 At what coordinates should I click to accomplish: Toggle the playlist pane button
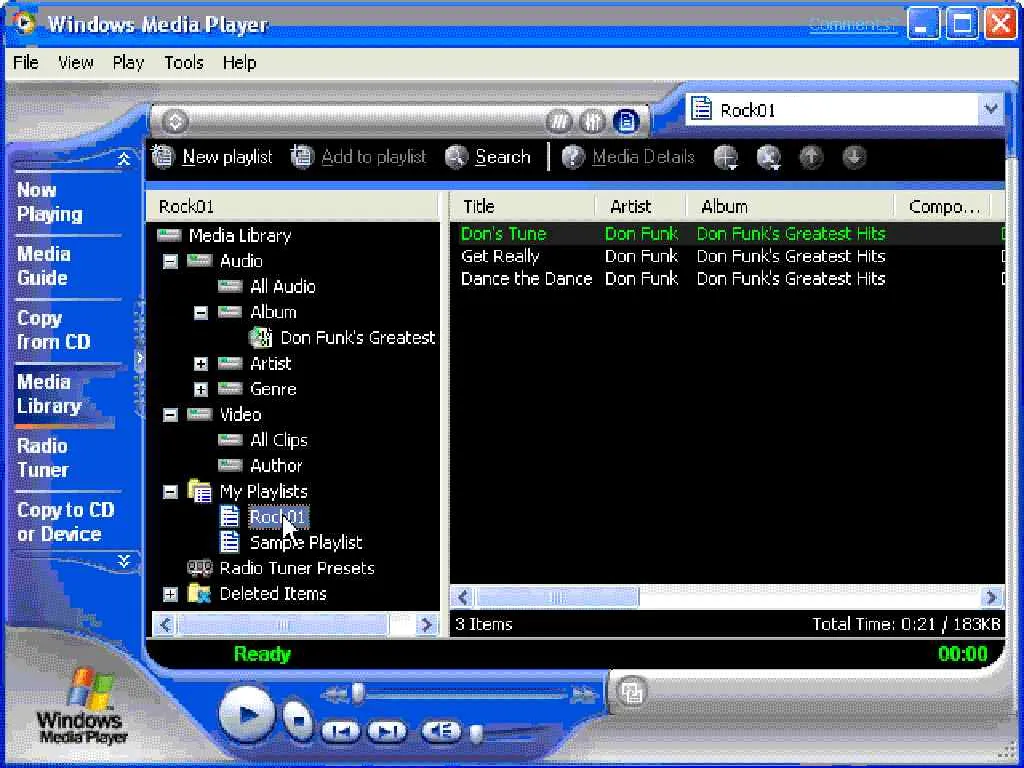point(626,121)
